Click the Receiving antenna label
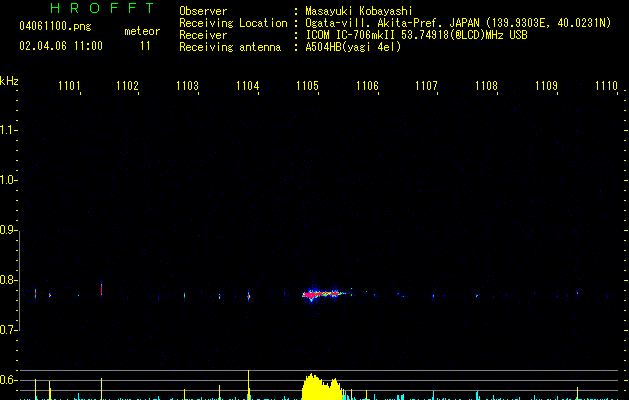 [230, 47]
